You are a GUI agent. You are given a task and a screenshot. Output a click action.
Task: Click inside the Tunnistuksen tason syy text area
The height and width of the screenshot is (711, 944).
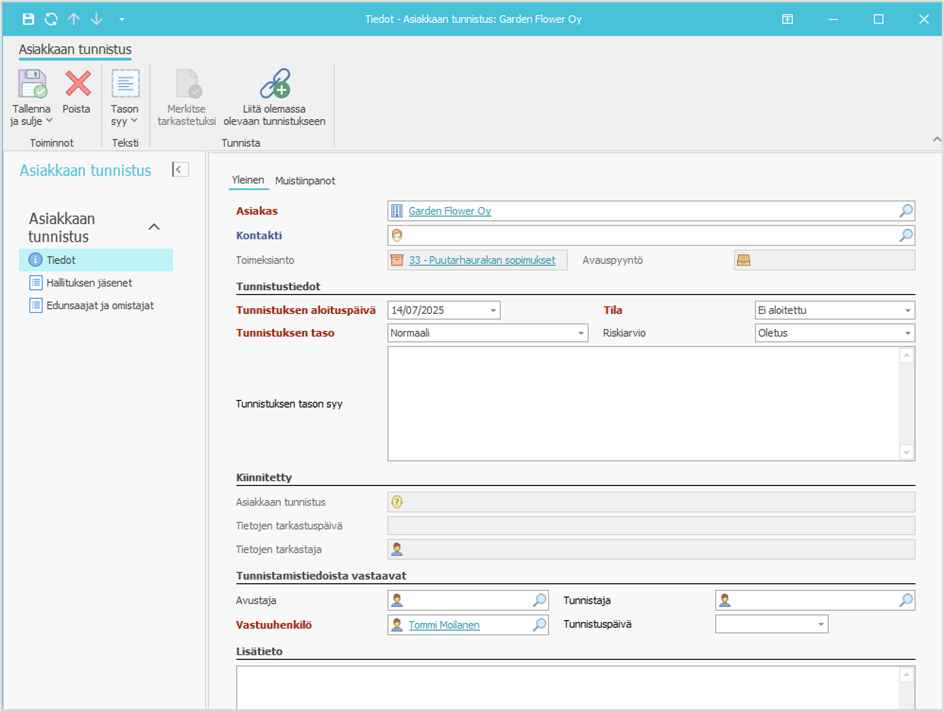click(x=642, y=404)
